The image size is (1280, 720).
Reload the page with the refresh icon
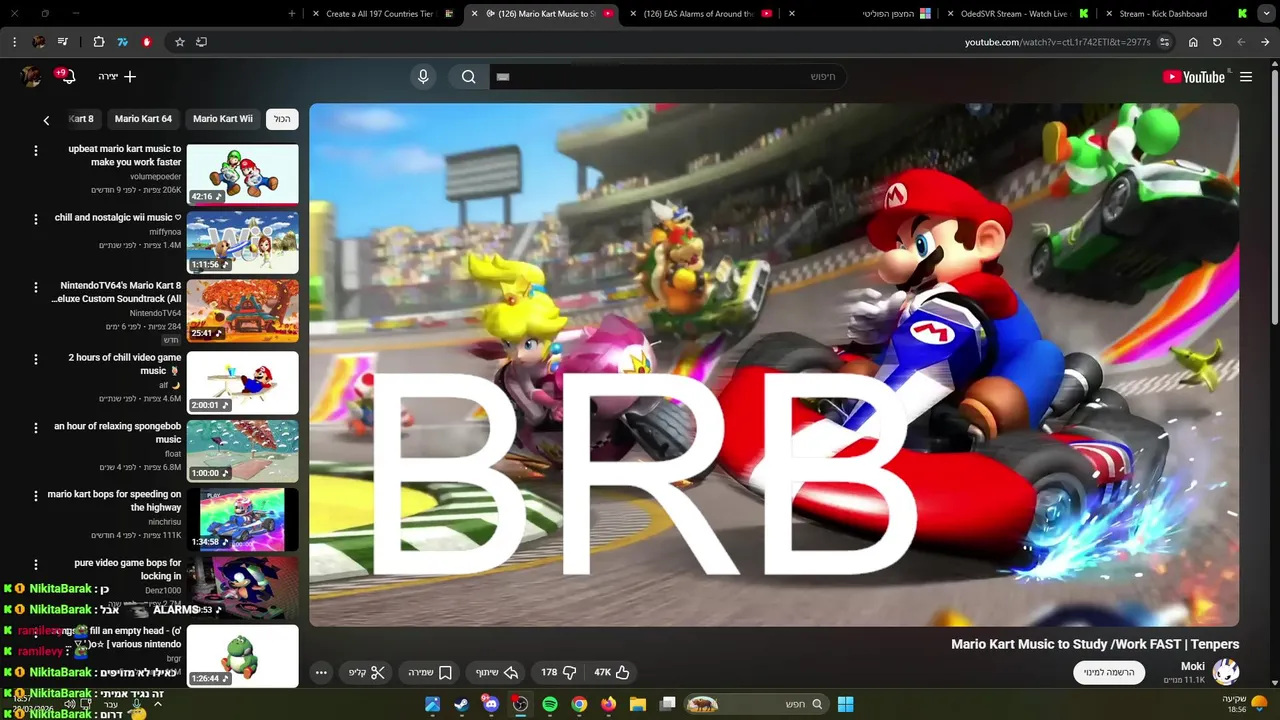click(1217, 42)
